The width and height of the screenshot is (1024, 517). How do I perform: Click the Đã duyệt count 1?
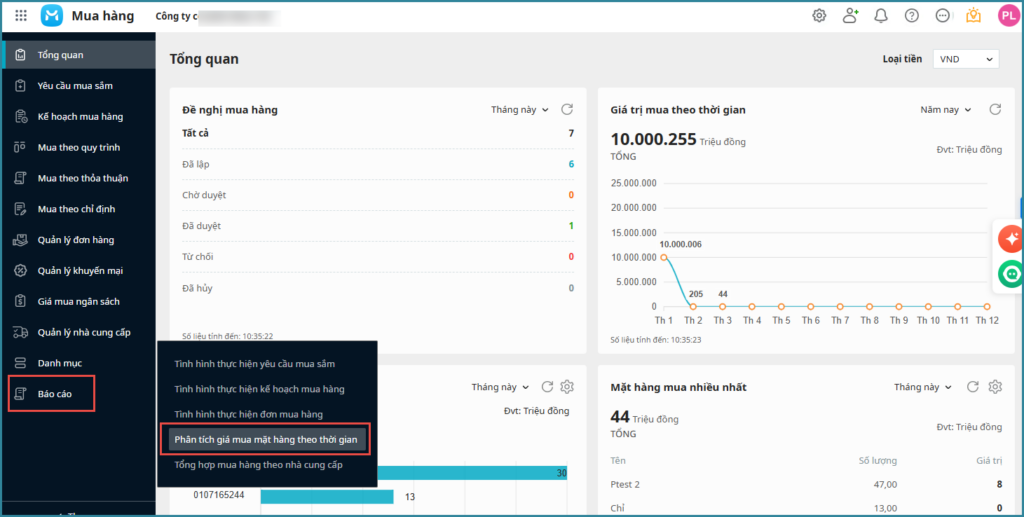571,226
